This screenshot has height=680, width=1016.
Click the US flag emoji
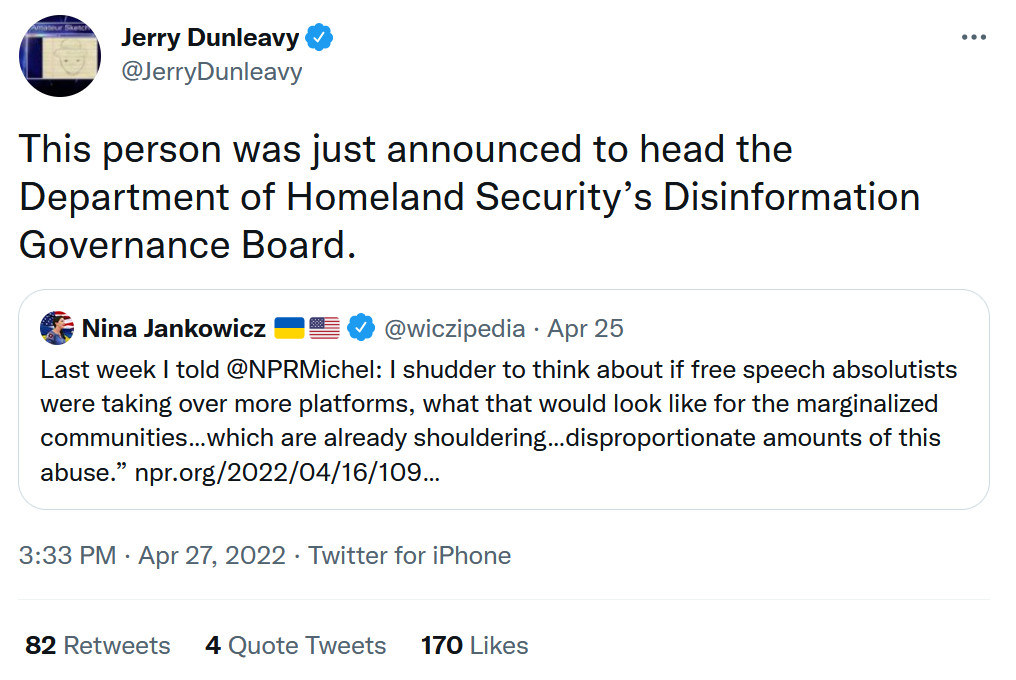click(x=324, y=328)
